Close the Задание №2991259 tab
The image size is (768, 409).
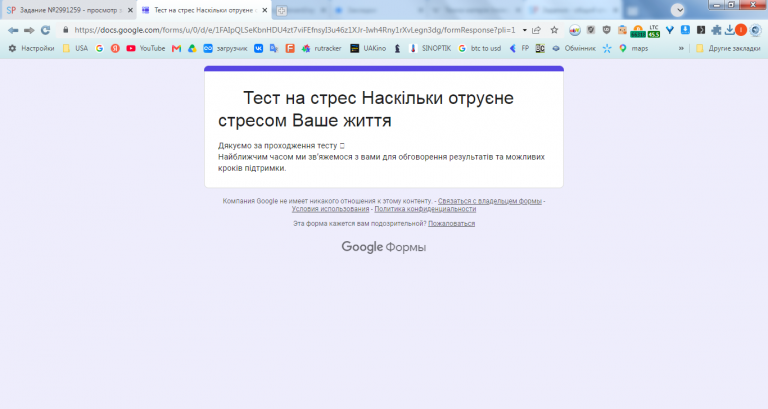coord(130,10)
